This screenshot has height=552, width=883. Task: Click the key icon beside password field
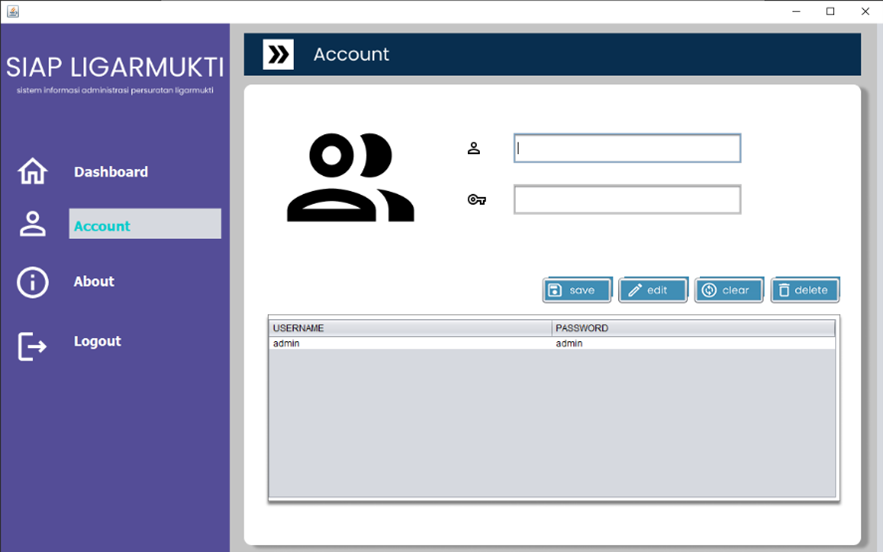coord(476,200)
